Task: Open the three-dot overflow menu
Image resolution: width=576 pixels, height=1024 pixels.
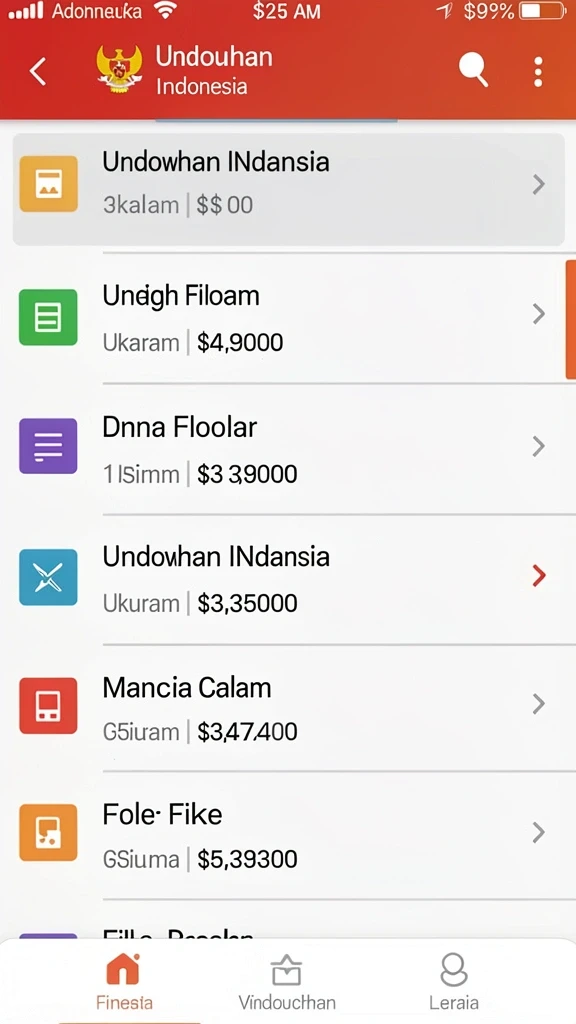Action: pos(538,71)
